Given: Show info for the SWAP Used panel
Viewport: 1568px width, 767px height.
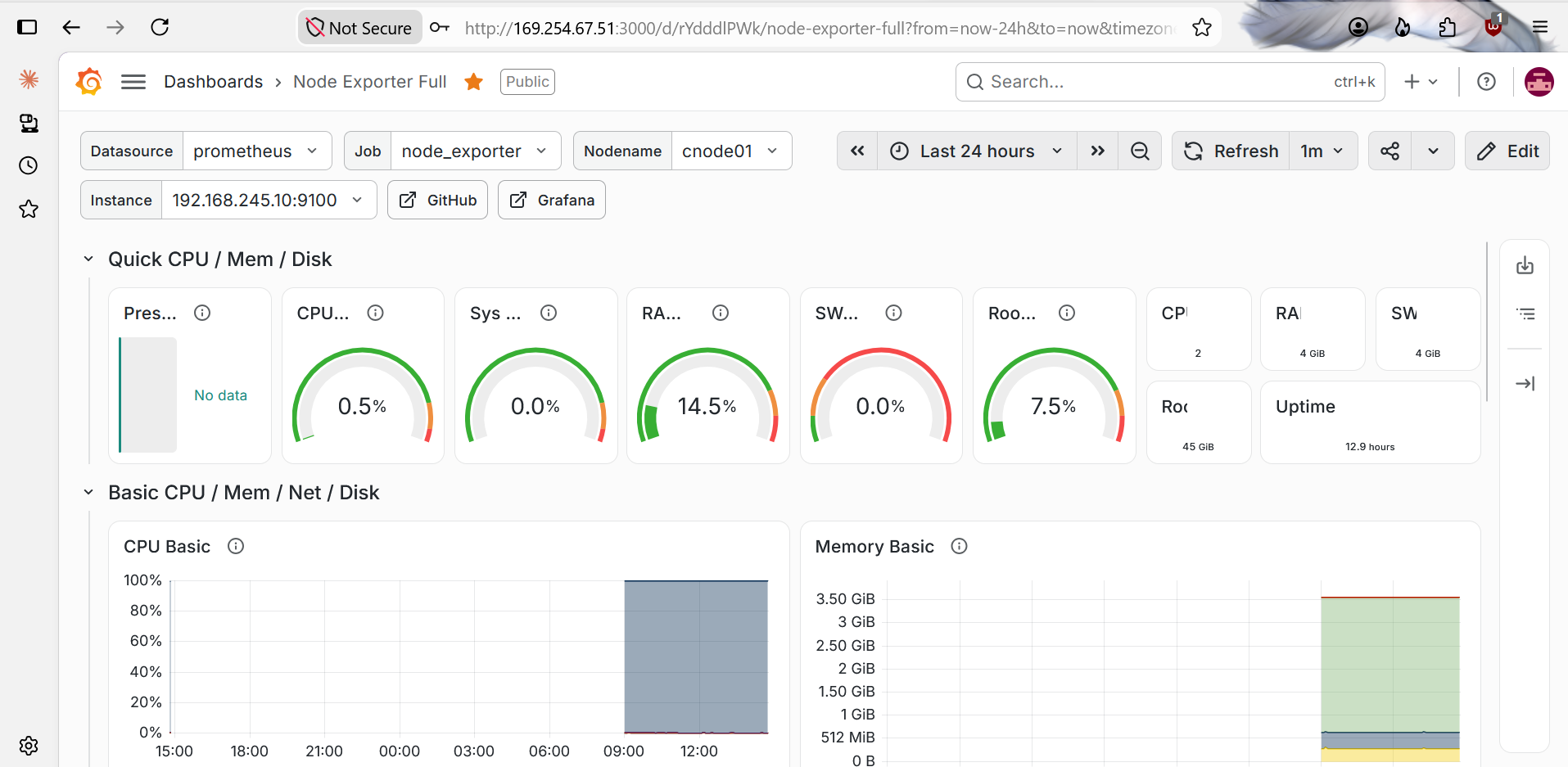Looking at the screenshot, I should [894, 313].
